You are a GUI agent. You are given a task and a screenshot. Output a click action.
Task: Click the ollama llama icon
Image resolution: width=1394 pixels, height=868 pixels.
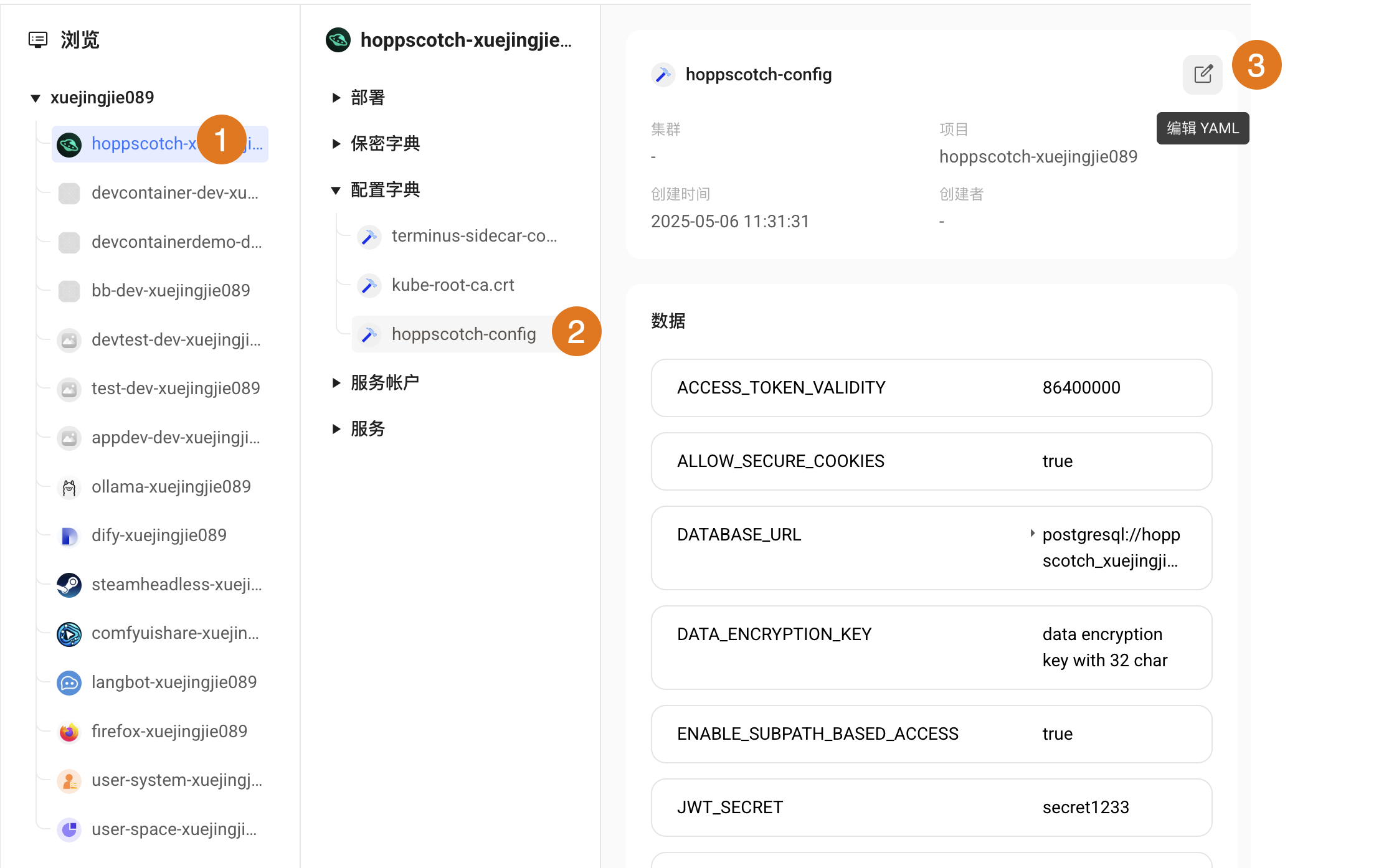(69, 487)
